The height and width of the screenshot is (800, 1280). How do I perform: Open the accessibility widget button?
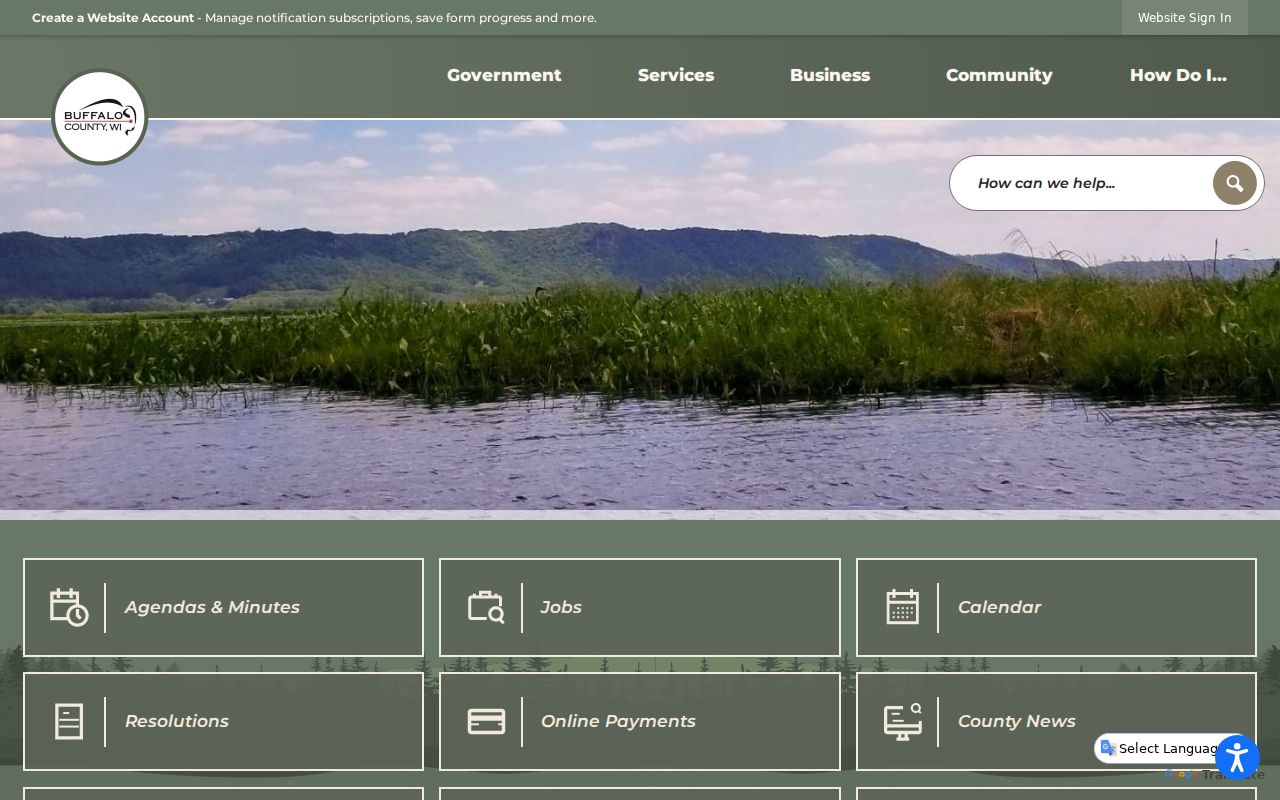[x=1237, y=757]
